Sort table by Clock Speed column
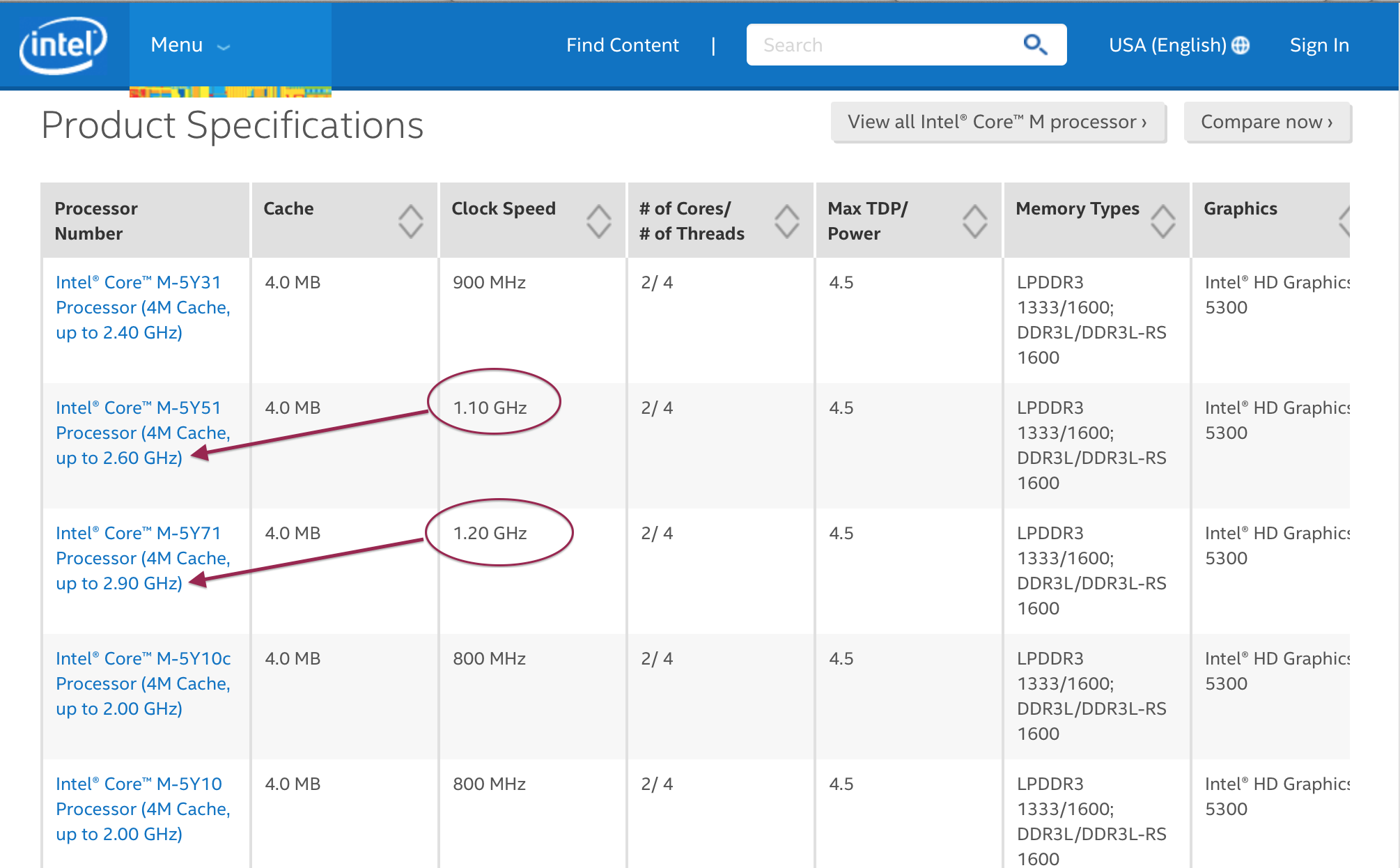 (x=598, y=221)
